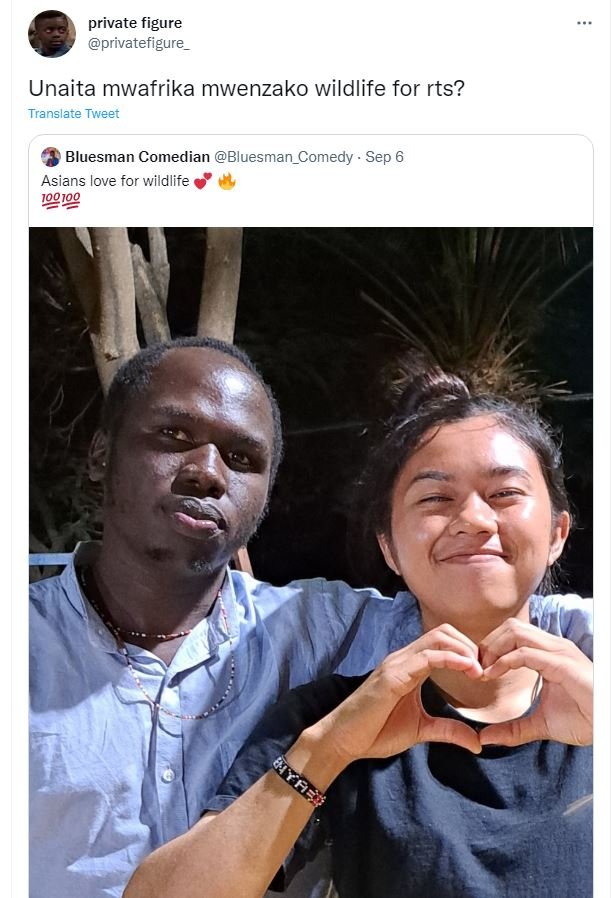The width and height of the screenshot is (612, 898).
Task: Click the second red 100 emoji
Action: pyautogui.click(x=70, y=200)
